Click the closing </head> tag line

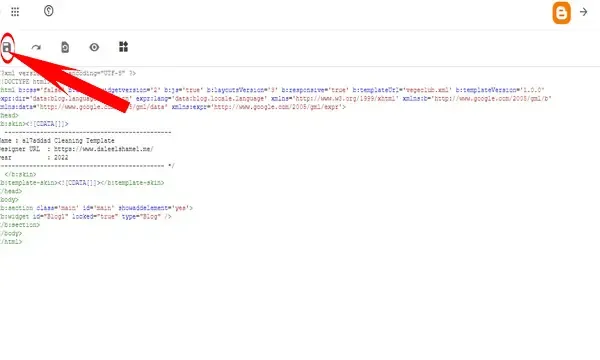(x=11, y=191)
